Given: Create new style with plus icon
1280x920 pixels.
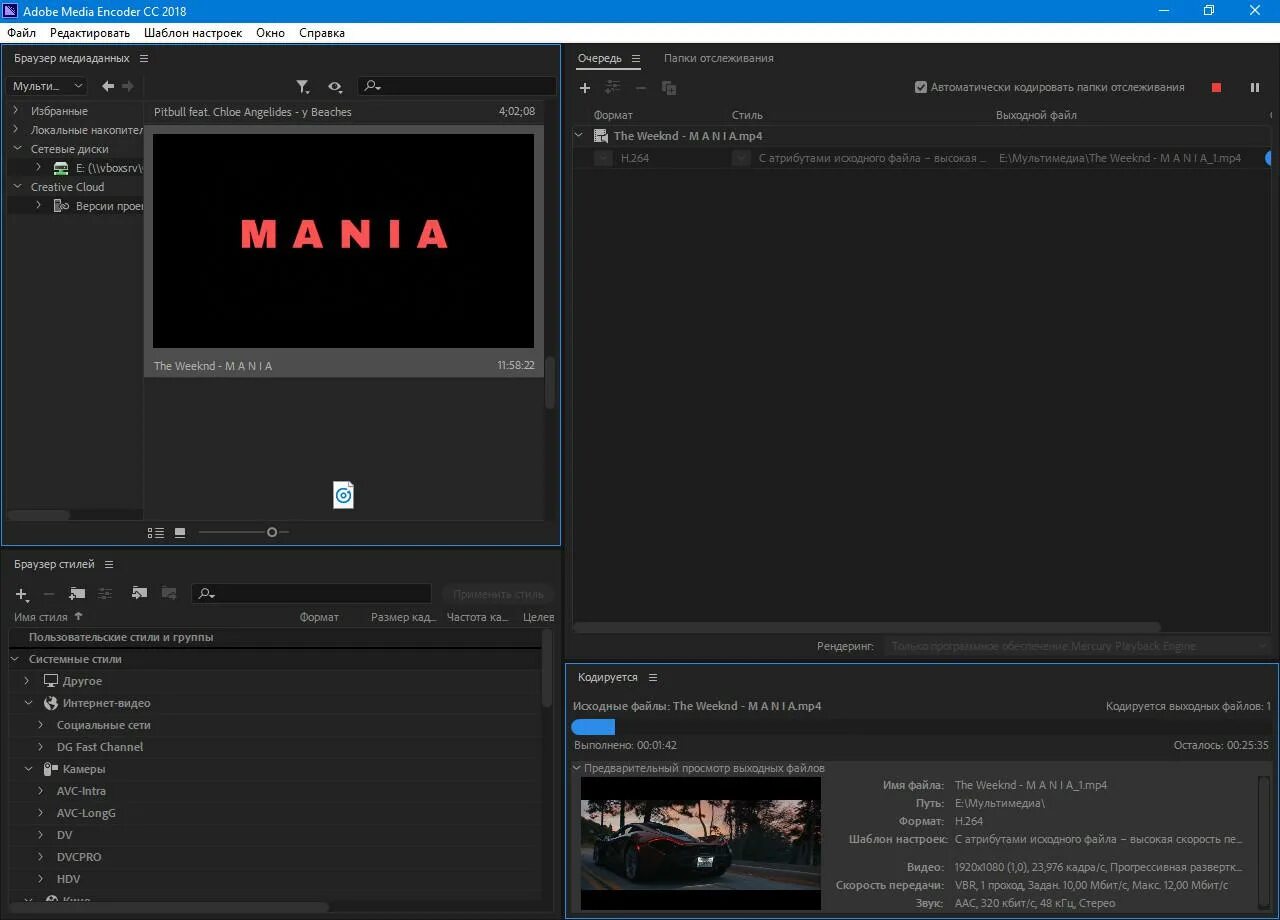Looking at the screenshot, I should [22, 594].
